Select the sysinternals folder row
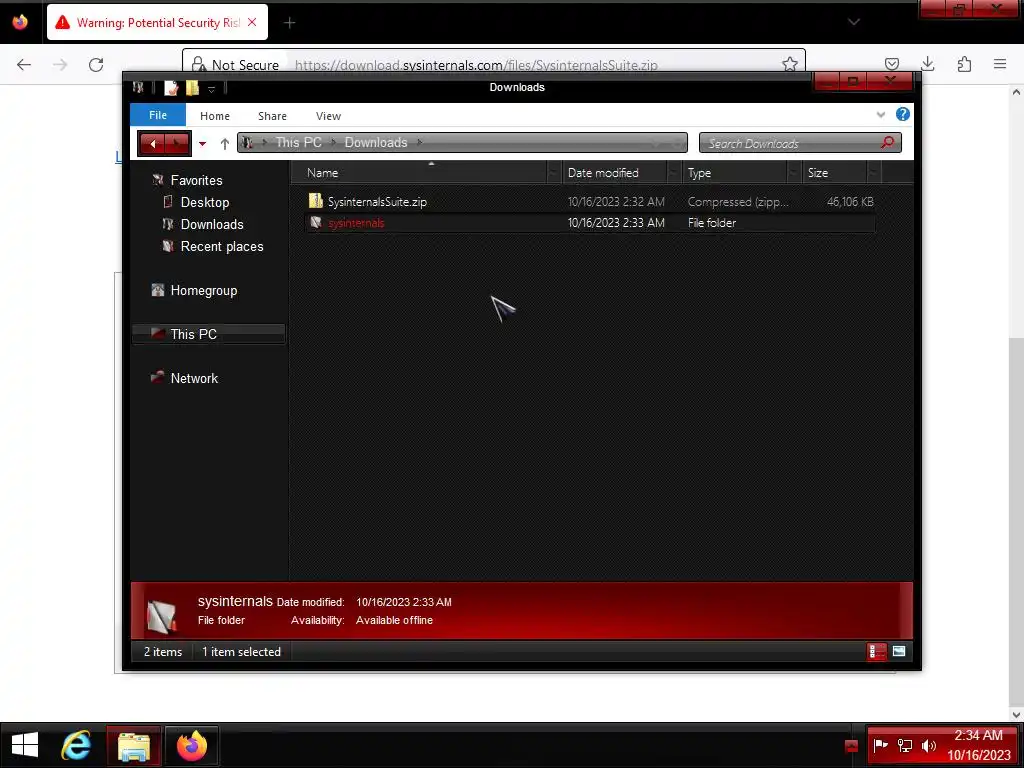 pyautogui.click(x=590, y=223)
